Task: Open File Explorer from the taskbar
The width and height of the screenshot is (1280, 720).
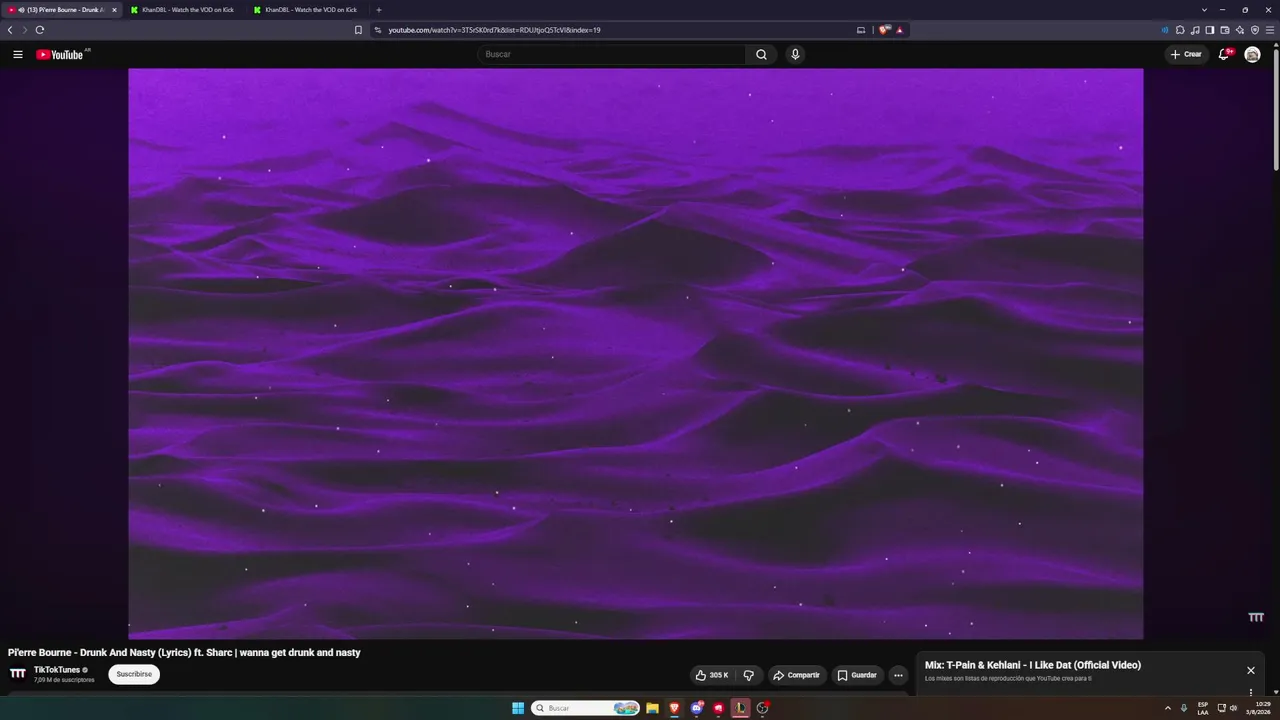Action: pos(652,708)
